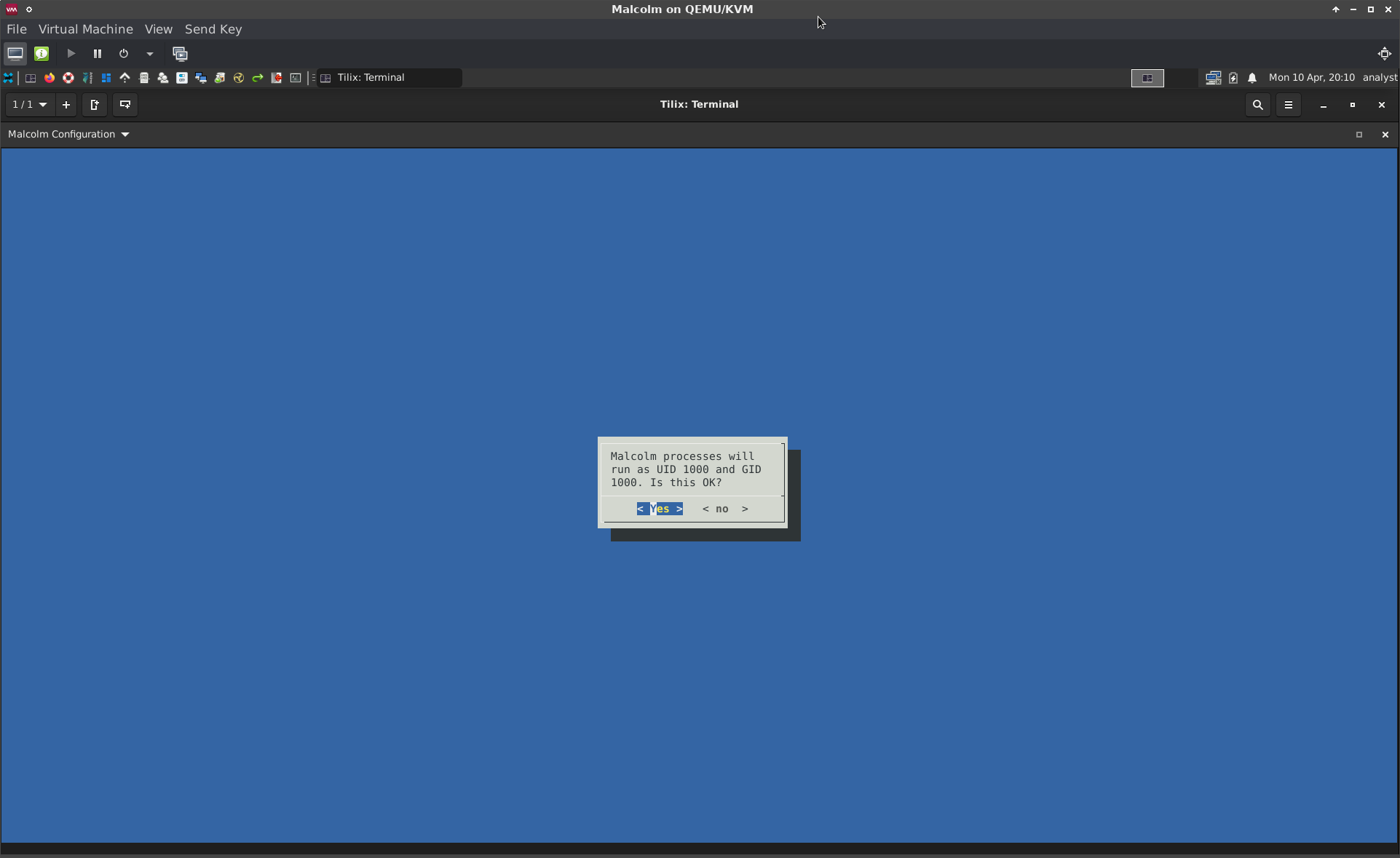Click the server rack launcher icon

(x=144, y=78)
